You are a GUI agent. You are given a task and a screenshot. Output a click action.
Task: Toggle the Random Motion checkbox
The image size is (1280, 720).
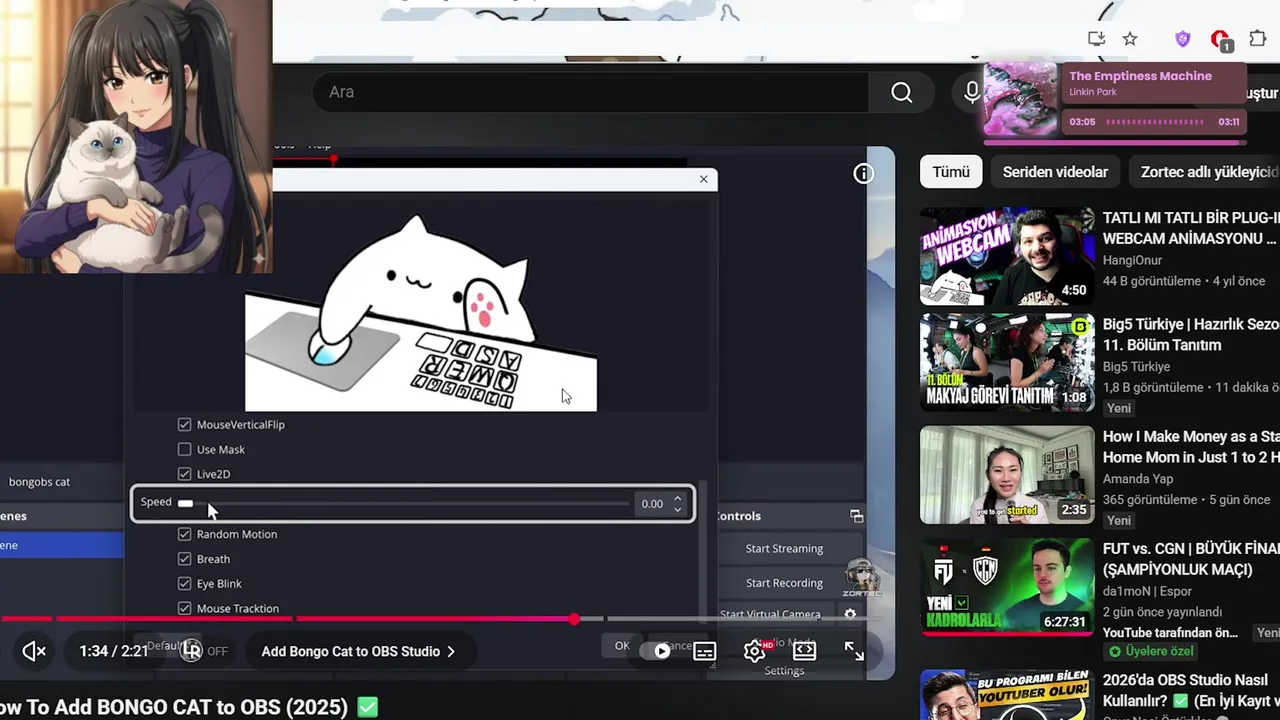click(x=184, y=534)
